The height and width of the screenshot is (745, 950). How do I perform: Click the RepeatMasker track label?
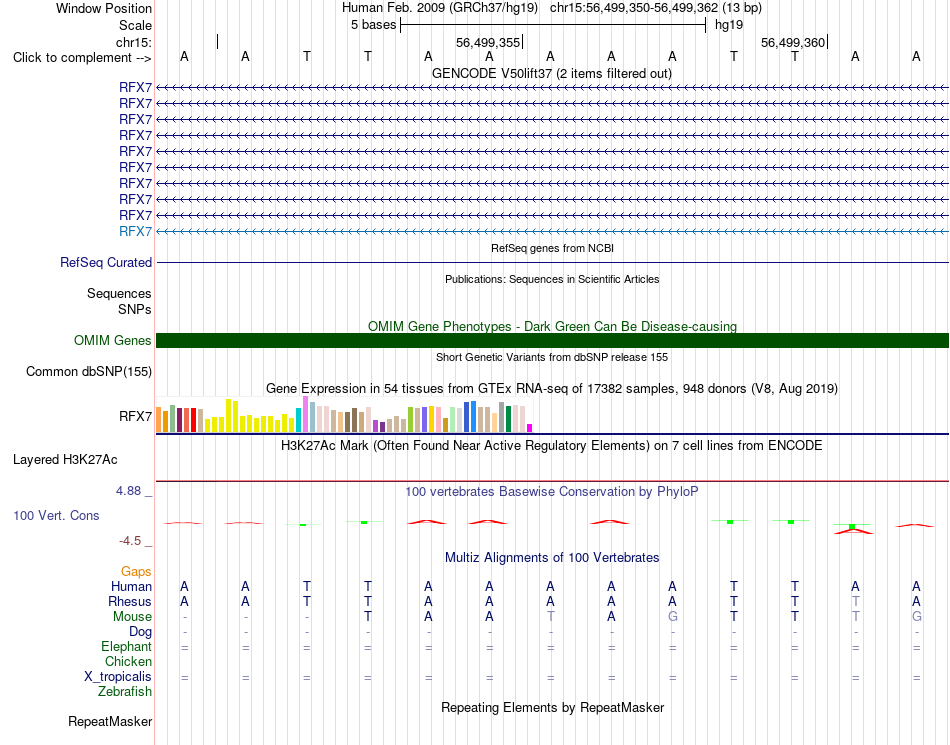110,721
